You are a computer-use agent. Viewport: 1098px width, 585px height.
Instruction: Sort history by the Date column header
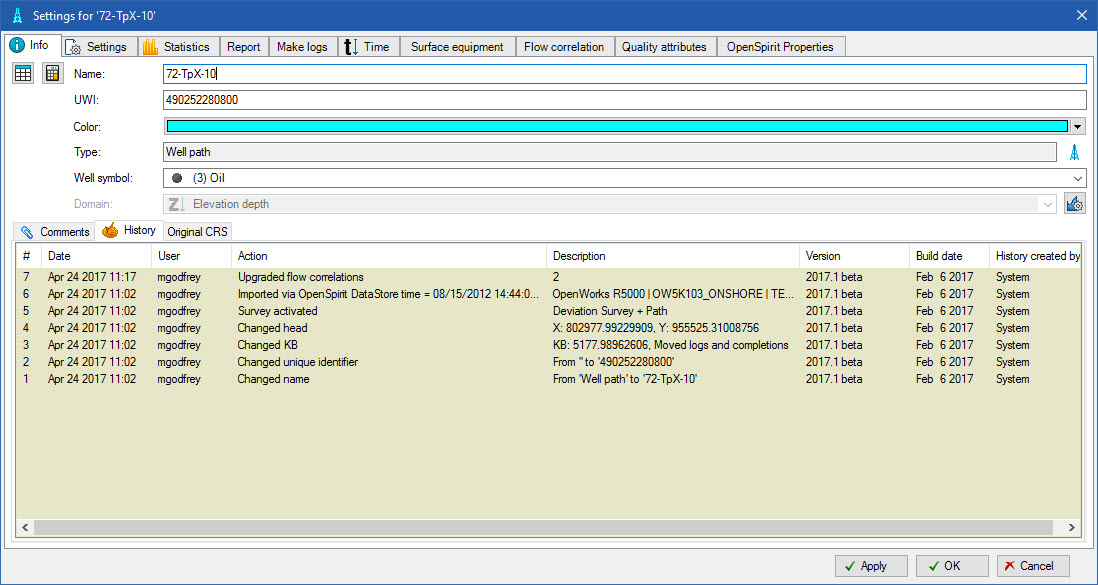[96, 256]
